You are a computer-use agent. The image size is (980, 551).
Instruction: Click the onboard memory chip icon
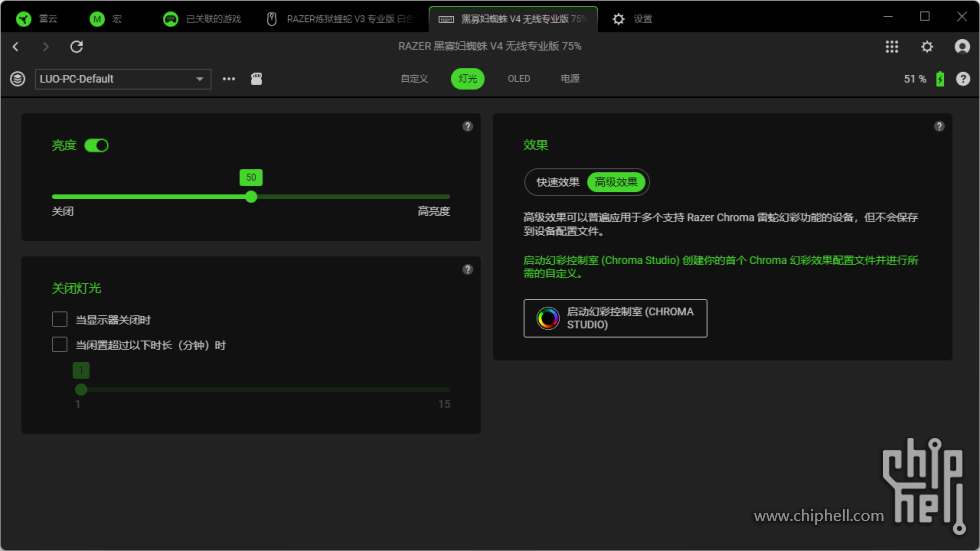point(256,79)
